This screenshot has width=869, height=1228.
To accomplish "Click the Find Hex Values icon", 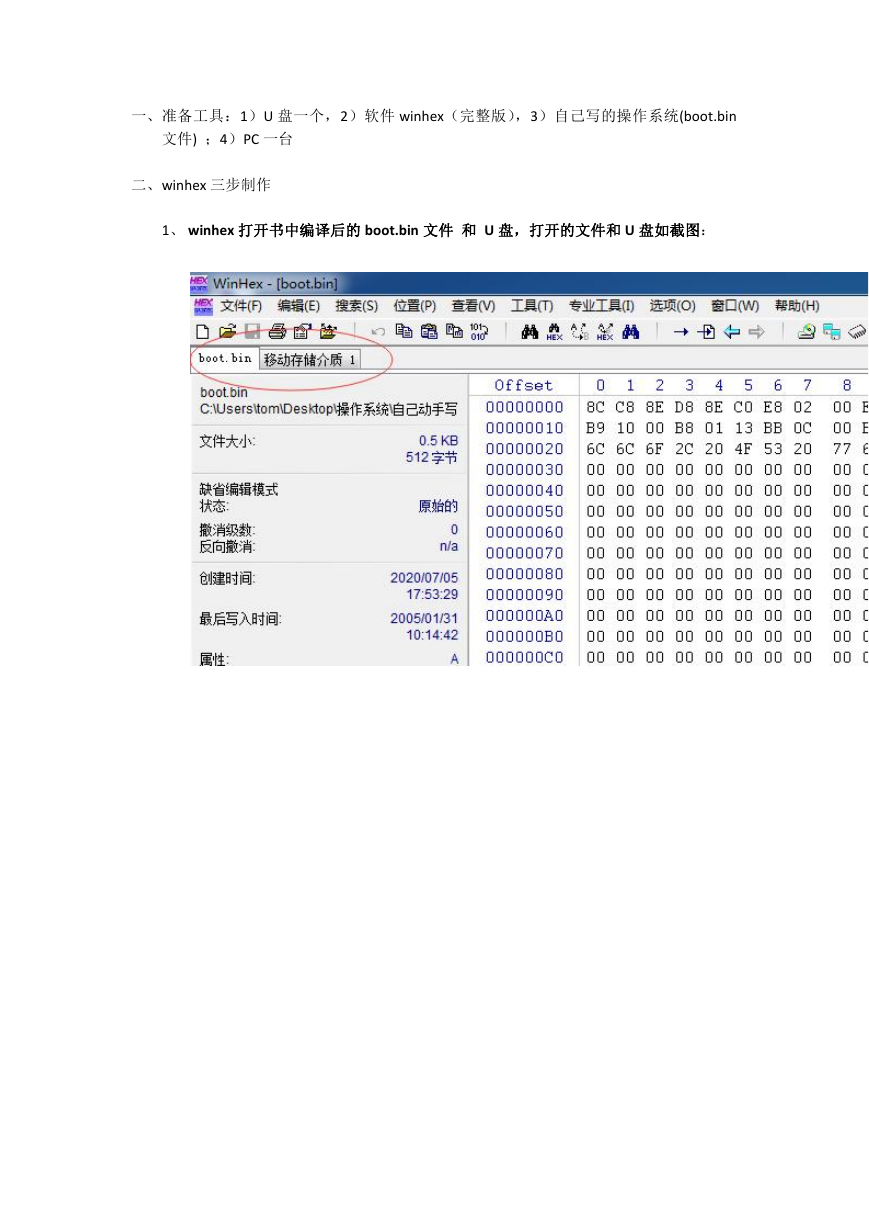I will [x=554, y=332].
